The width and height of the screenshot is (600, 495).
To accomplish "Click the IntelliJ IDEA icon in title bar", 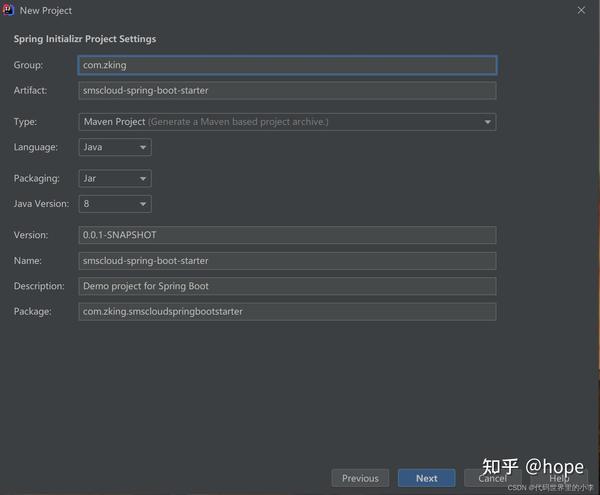I will (8, 10).
